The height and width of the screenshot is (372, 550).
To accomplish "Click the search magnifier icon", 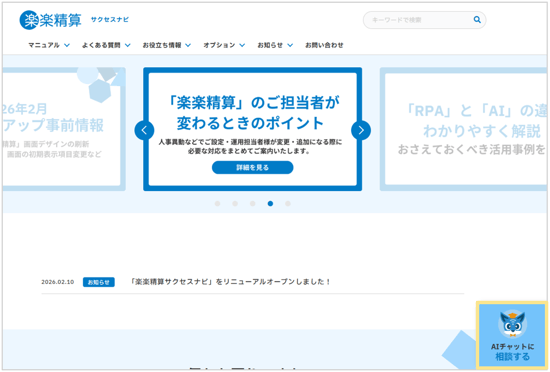I will 477,20.
